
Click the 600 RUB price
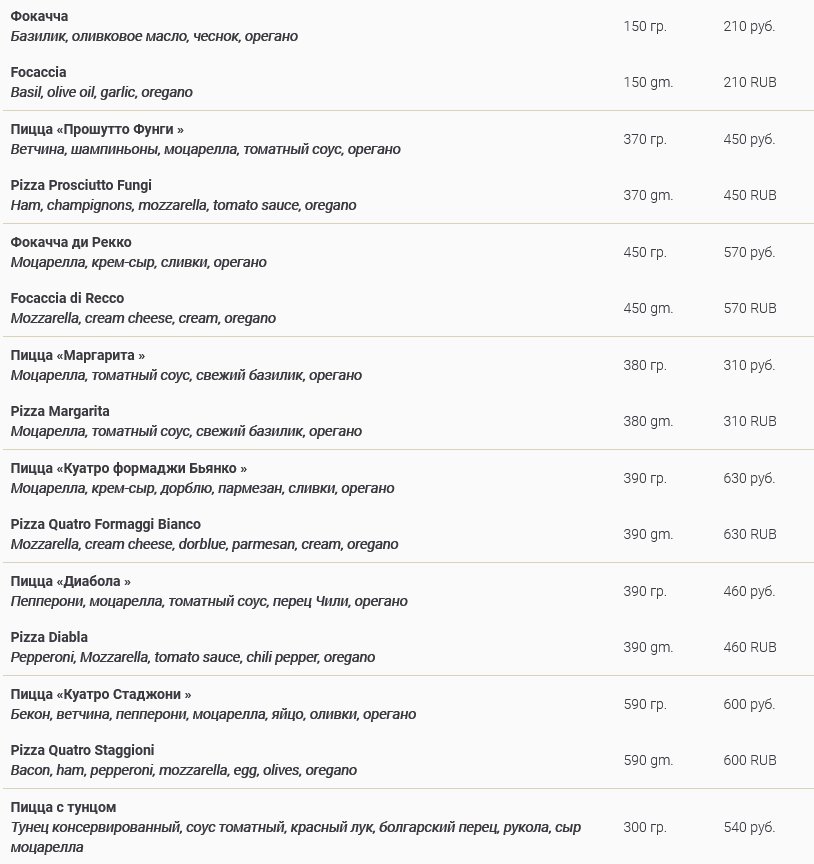[x=749, y=760]
